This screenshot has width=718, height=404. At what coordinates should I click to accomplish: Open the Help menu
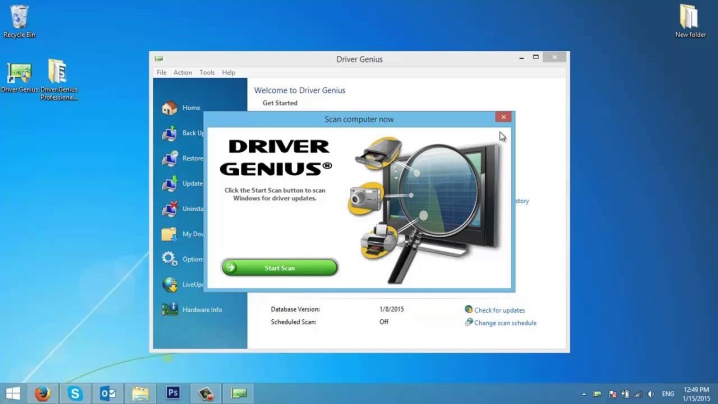228,72
